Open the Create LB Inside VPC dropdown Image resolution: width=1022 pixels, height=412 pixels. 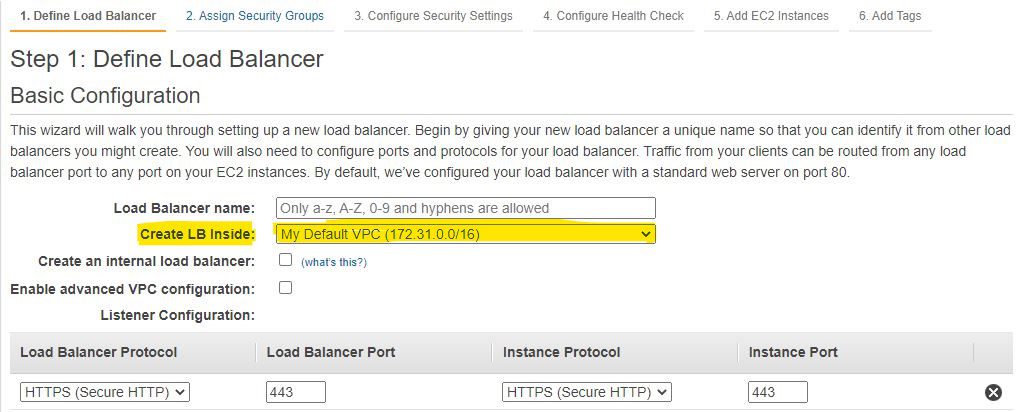click(466, 234)
